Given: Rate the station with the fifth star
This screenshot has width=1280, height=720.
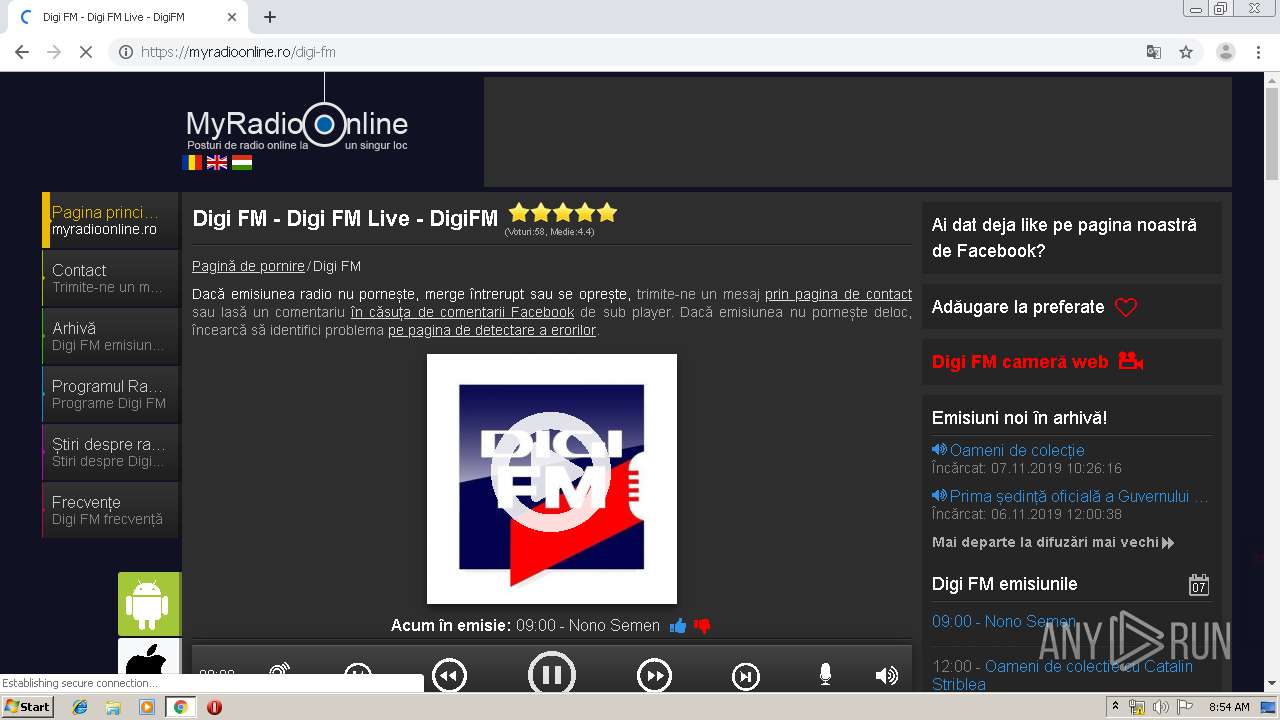Looking at the screenshot, I should tap(607, 213).
